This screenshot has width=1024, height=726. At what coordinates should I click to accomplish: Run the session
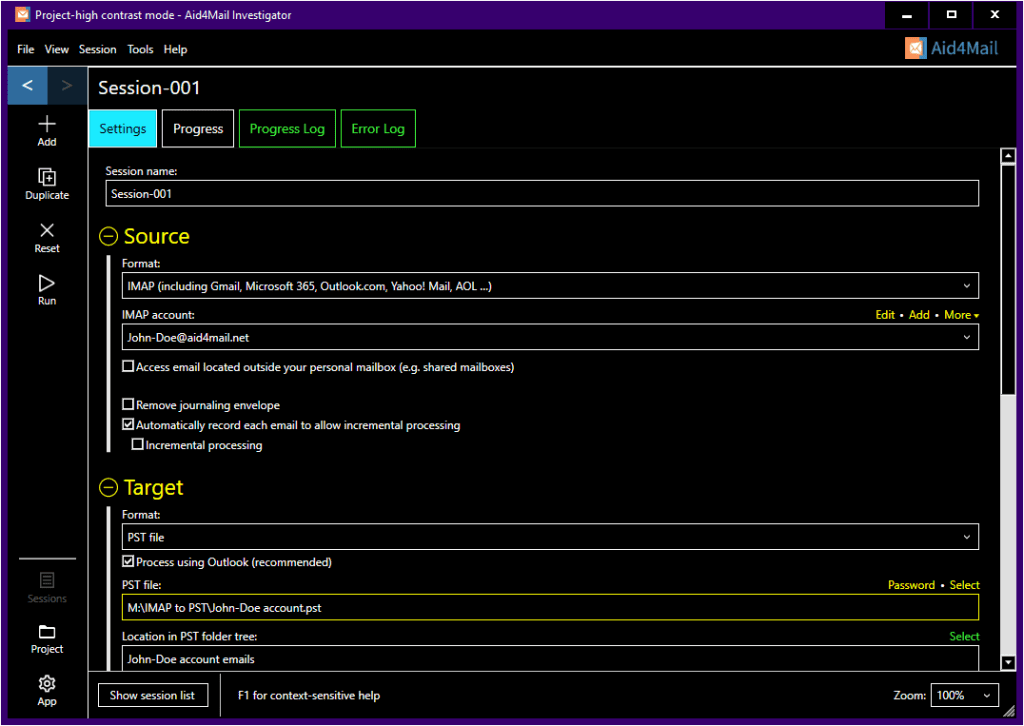coord(47,290)
